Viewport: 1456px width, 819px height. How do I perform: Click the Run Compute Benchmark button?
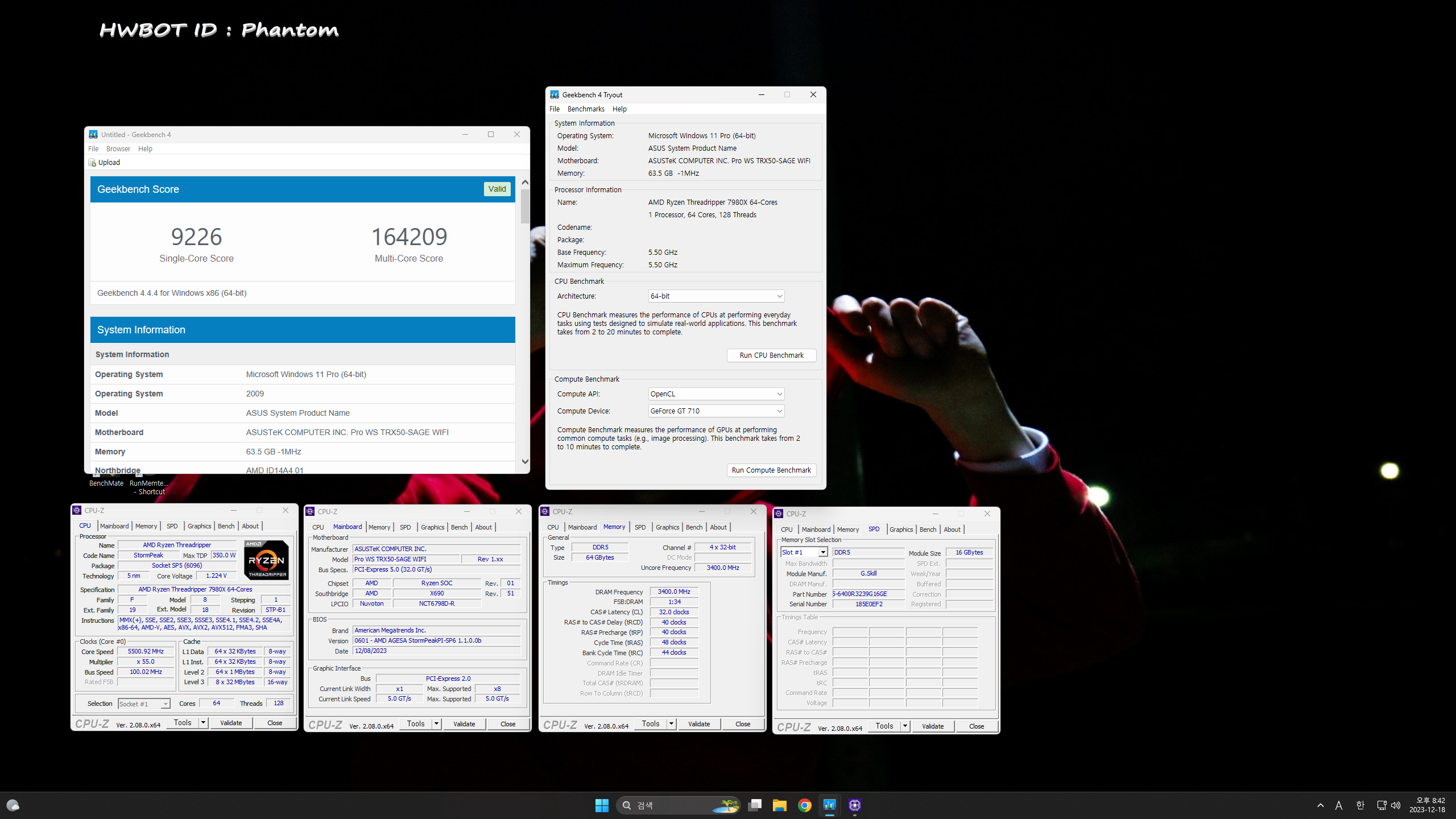tap(771, 470)
